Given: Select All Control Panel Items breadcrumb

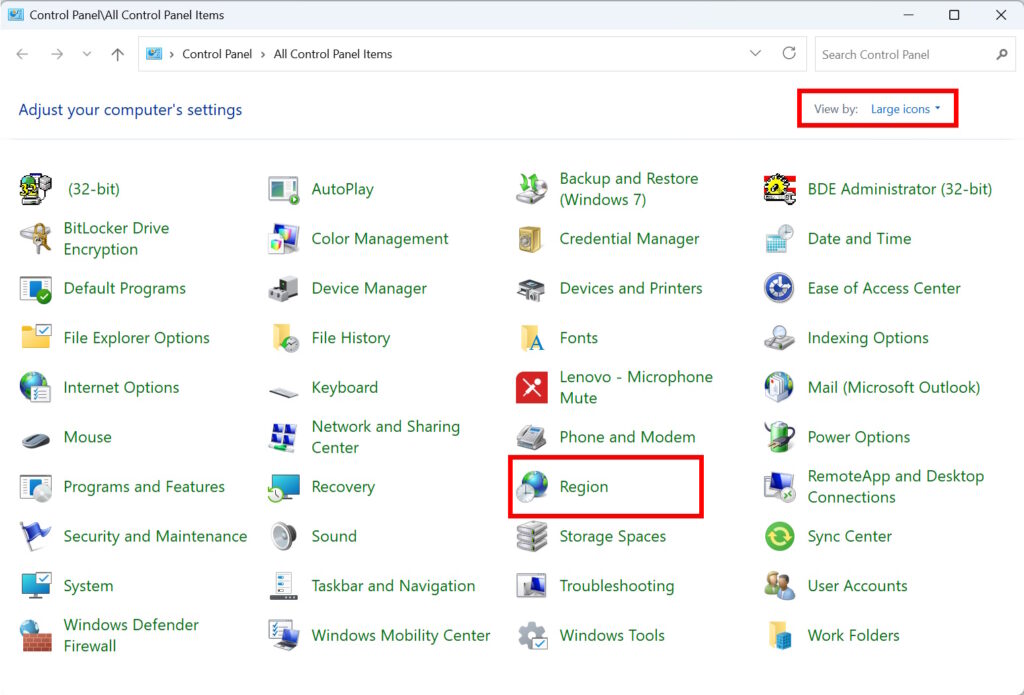Looking at the screenshot, I should pyautogui.click(x=333, y=54).
